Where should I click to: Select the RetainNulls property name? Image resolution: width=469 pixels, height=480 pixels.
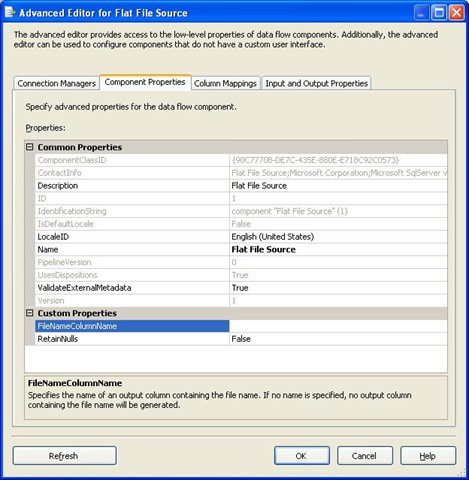pos(57,339)
